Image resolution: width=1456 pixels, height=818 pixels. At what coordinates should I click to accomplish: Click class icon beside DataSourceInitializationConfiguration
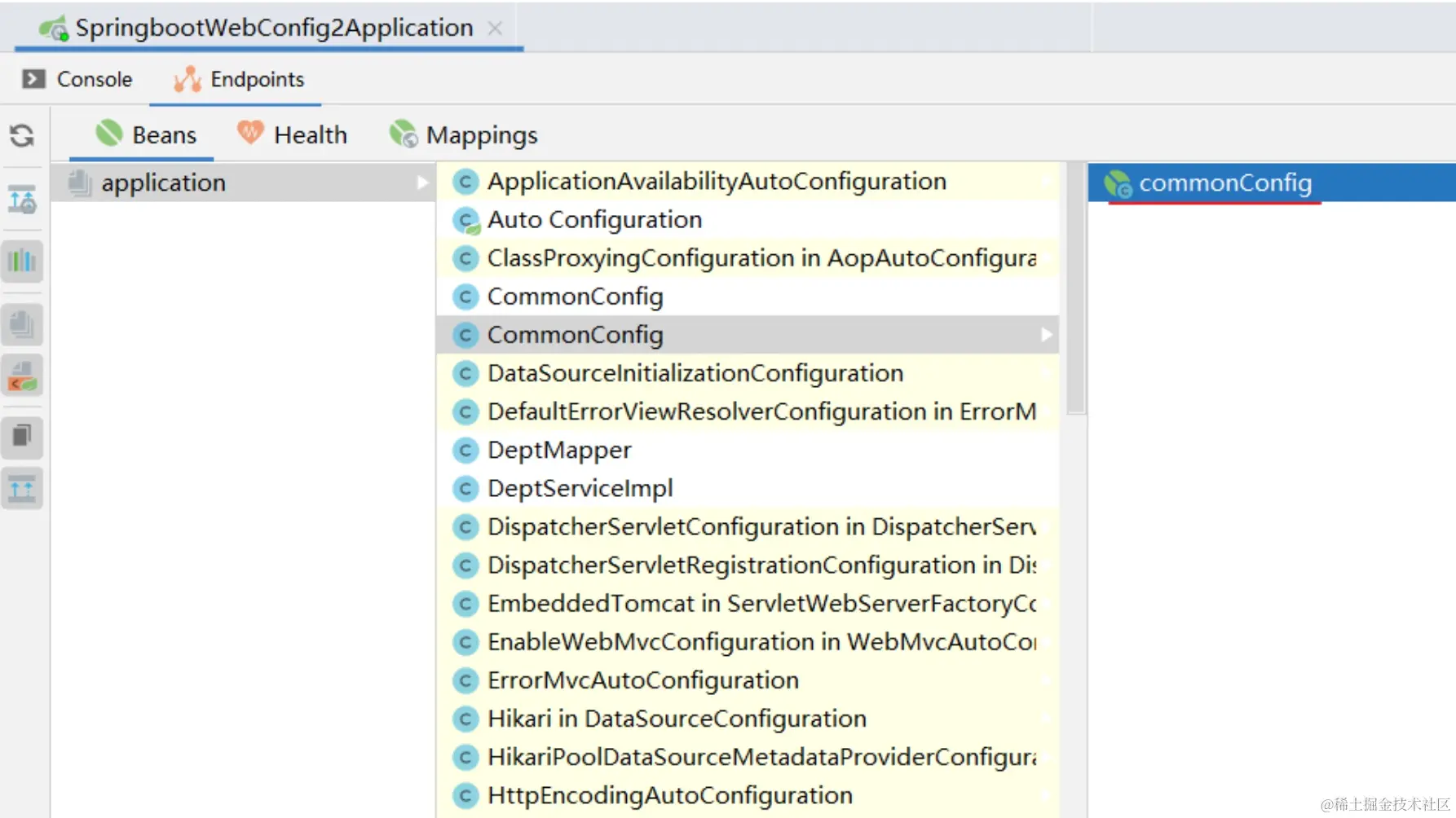(x=465, y=373)
